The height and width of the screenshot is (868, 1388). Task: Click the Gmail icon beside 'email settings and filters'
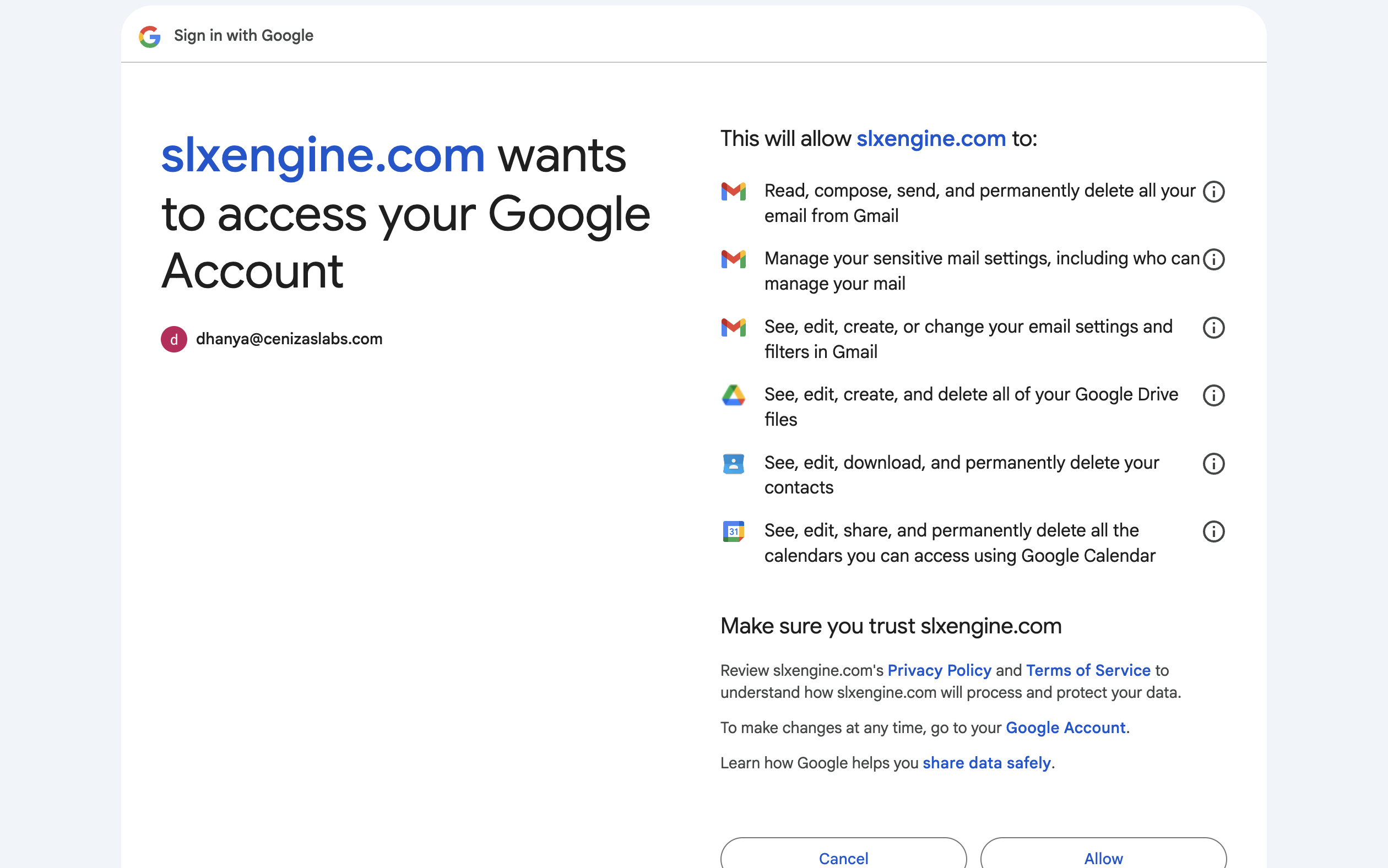pos(733,327)
